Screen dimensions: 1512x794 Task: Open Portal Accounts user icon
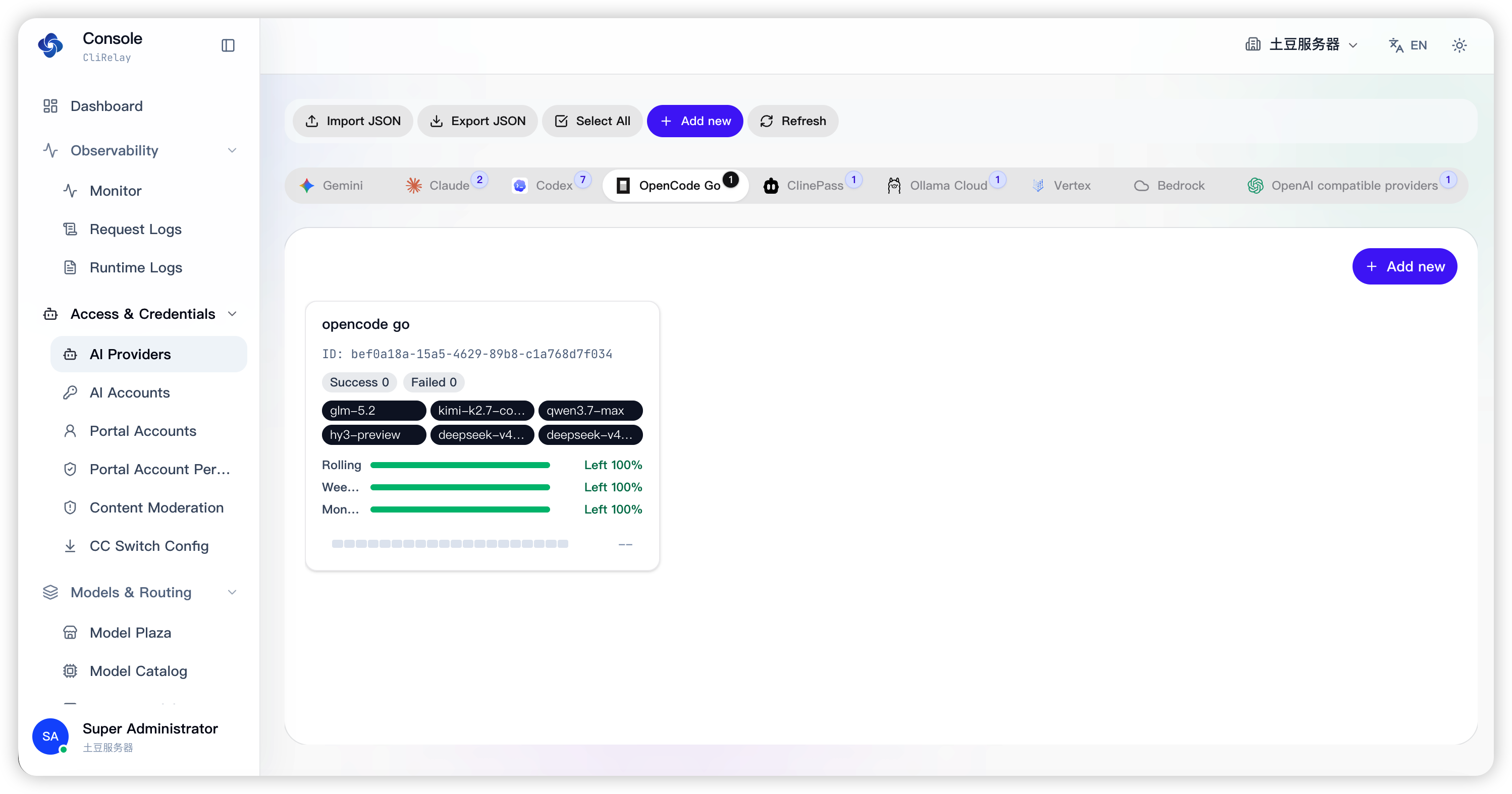click(x=70, y=431)
